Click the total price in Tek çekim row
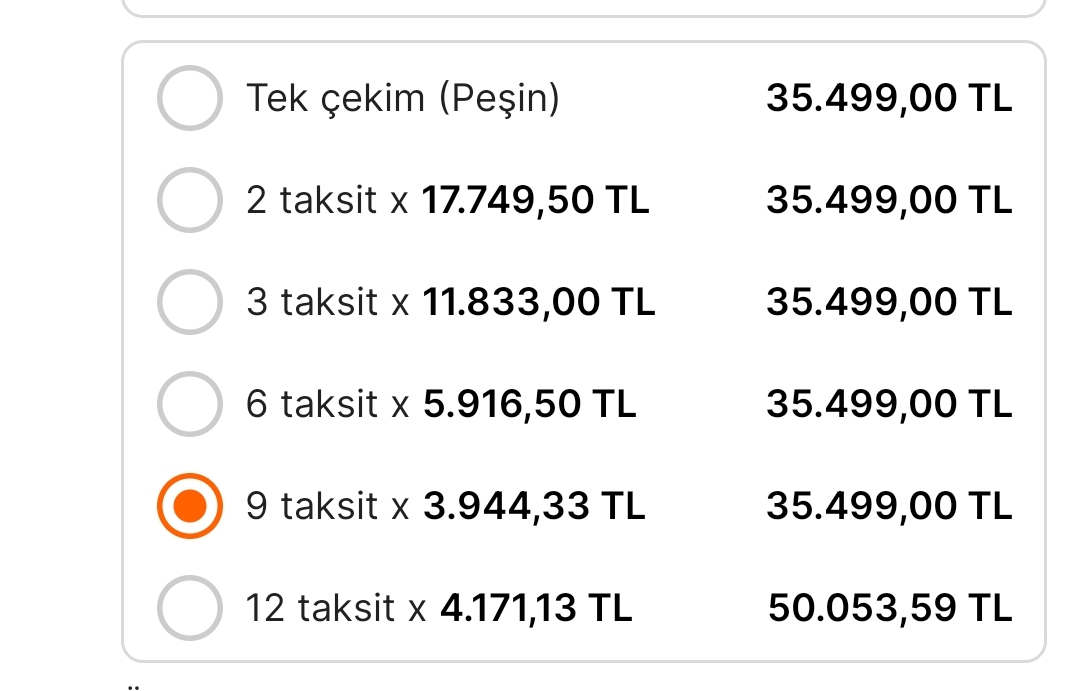This screenshot has height=691, width=1066. pos(889,98)
